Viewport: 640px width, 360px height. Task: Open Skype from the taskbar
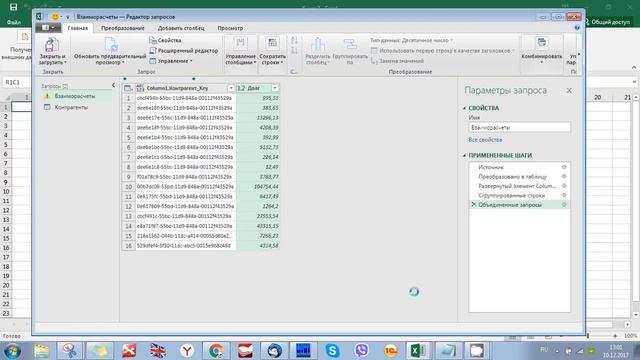332,350
